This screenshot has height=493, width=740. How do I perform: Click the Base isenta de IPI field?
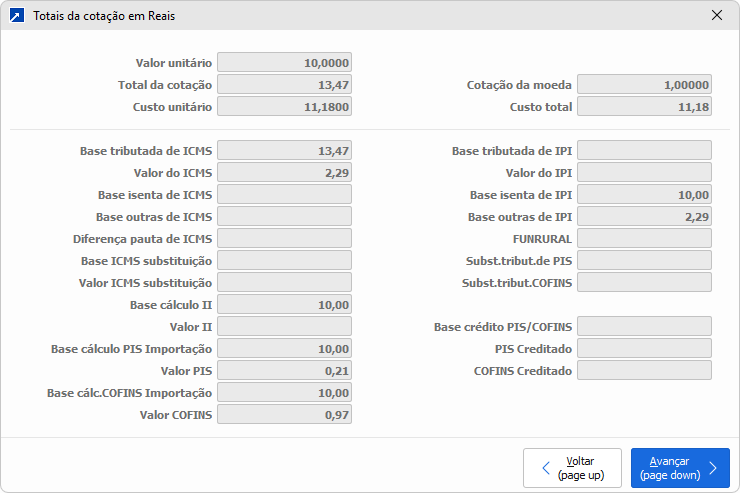point(644,195)
